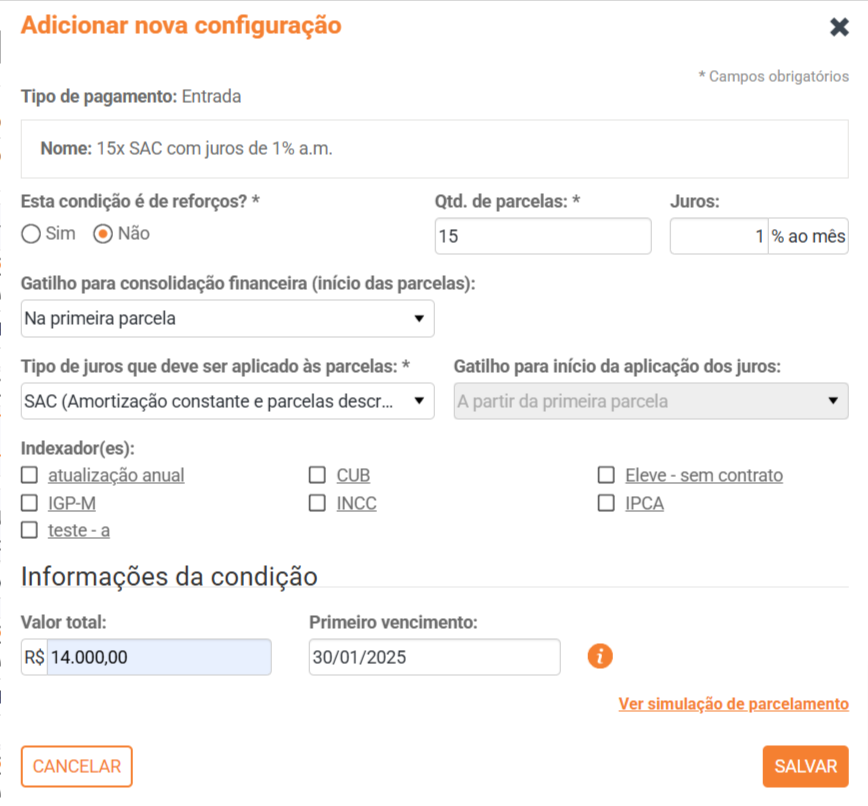The width and height of the screenshot is (868, 806).
Task: Select the Sim radio option
Action: point(31,234)
